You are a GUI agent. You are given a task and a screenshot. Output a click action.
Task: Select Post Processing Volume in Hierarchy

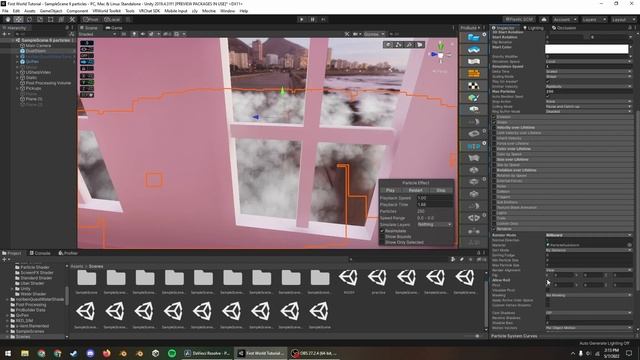48,83
